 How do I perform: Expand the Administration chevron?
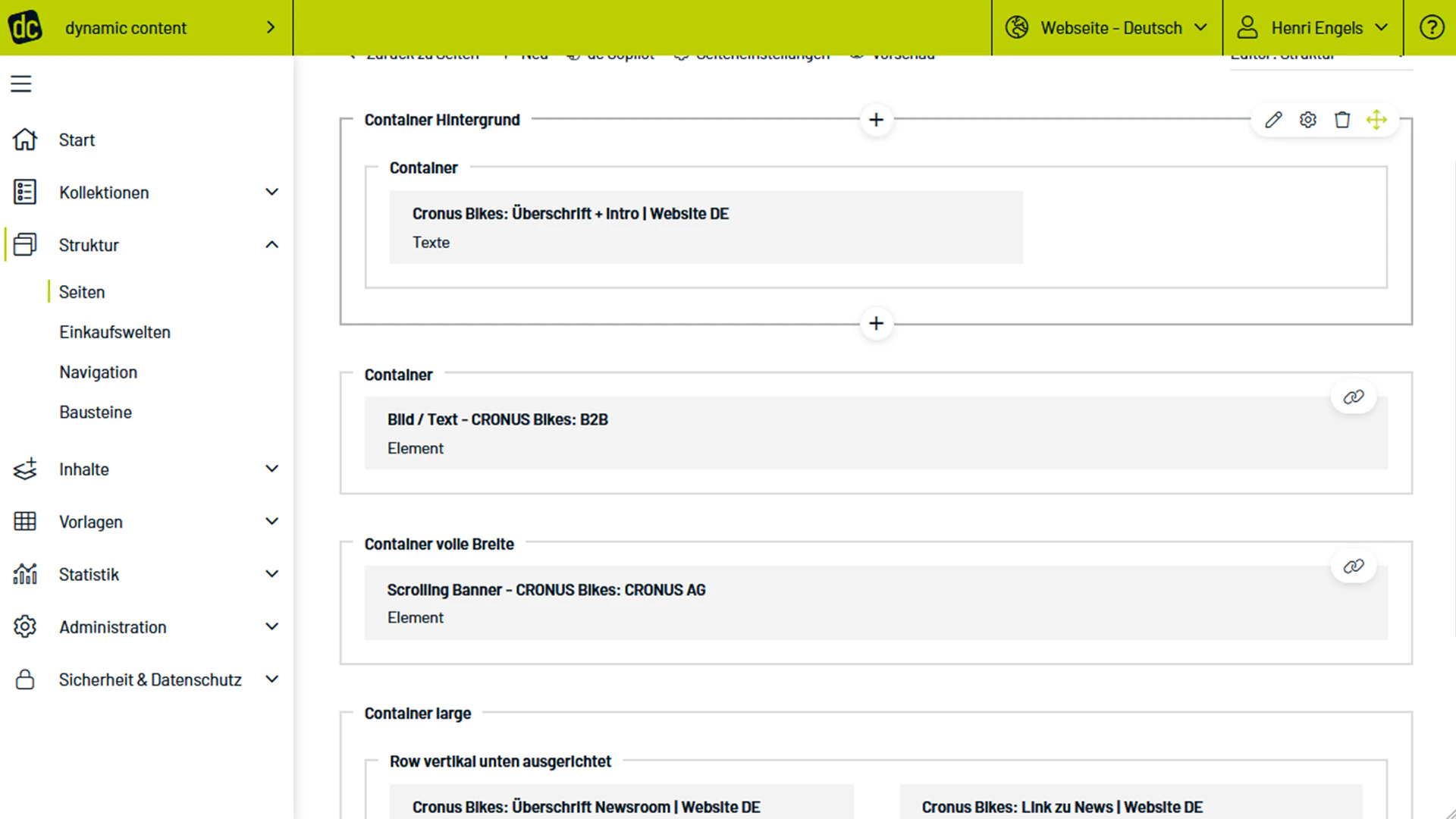[x=271, y=626]
